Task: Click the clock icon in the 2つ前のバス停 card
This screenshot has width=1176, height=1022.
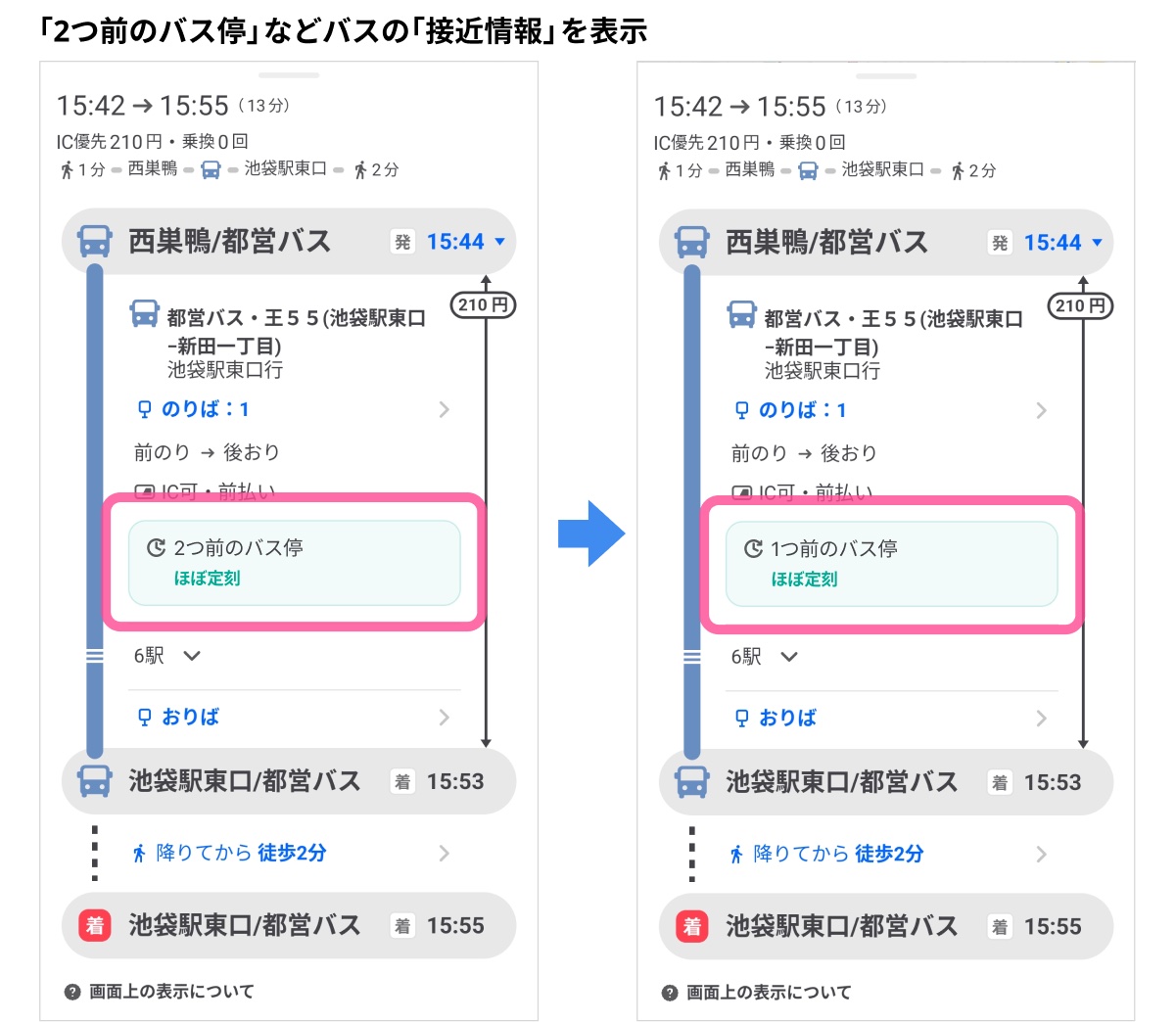Action: 156,547
